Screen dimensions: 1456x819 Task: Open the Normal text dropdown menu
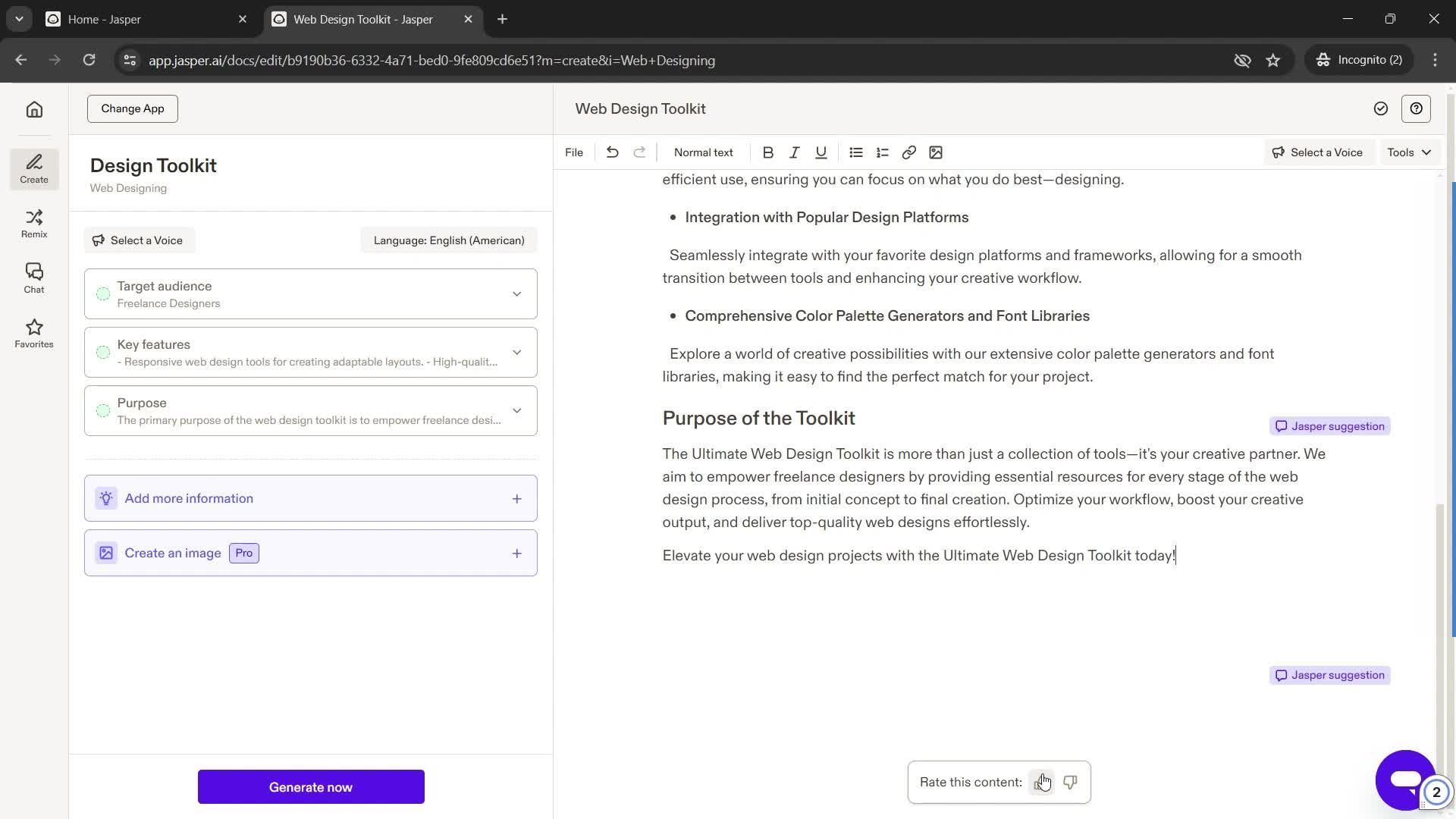[x=704, y=152]
